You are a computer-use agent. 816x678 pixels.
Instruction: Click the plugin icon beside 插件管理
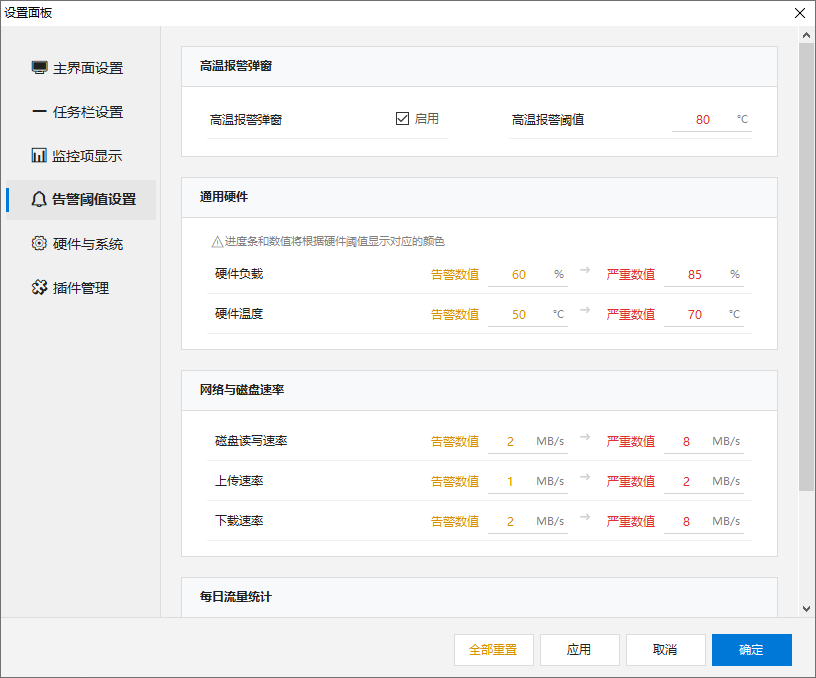[37, 287]
